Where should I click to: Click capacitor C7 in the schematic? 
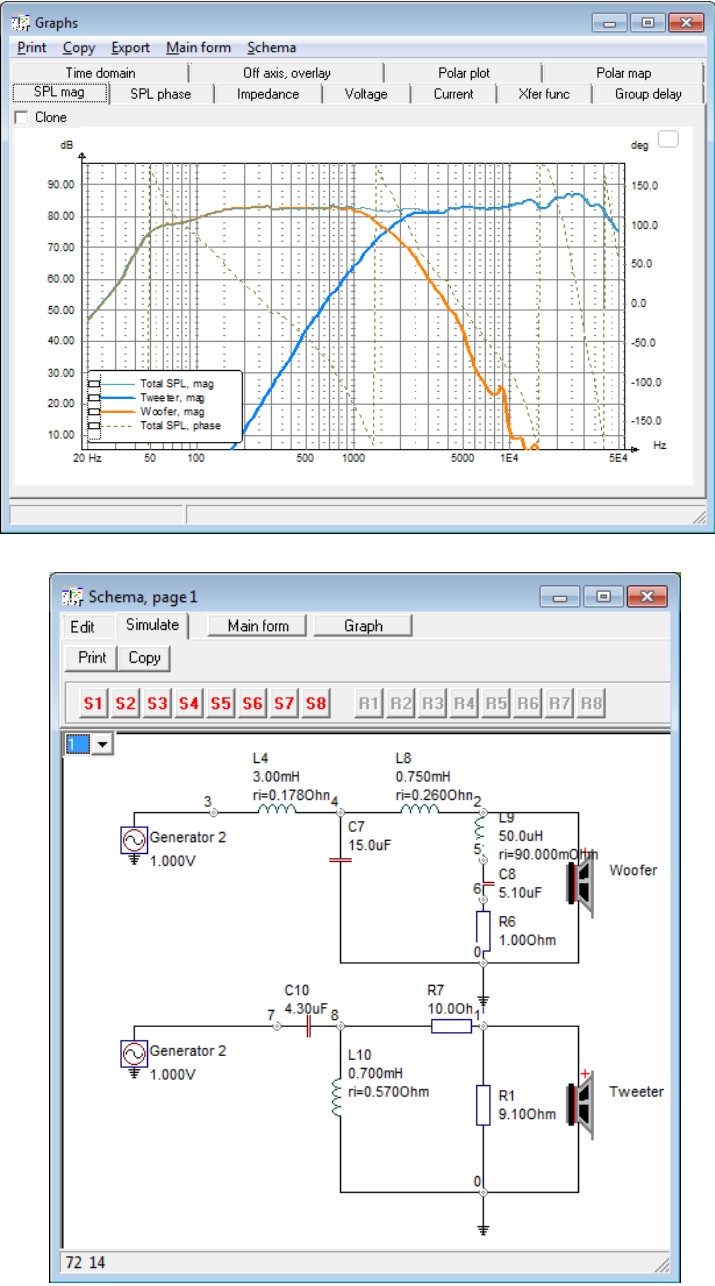[x=341, y=858]
